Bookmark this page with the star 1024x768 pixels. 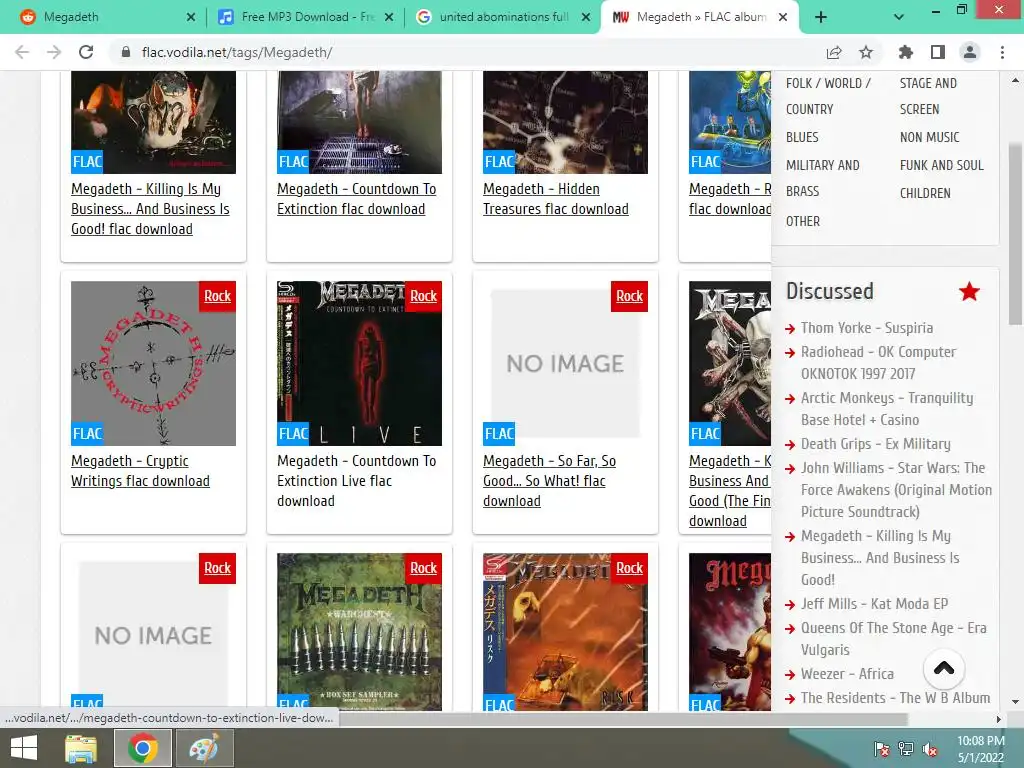point(866,52)
